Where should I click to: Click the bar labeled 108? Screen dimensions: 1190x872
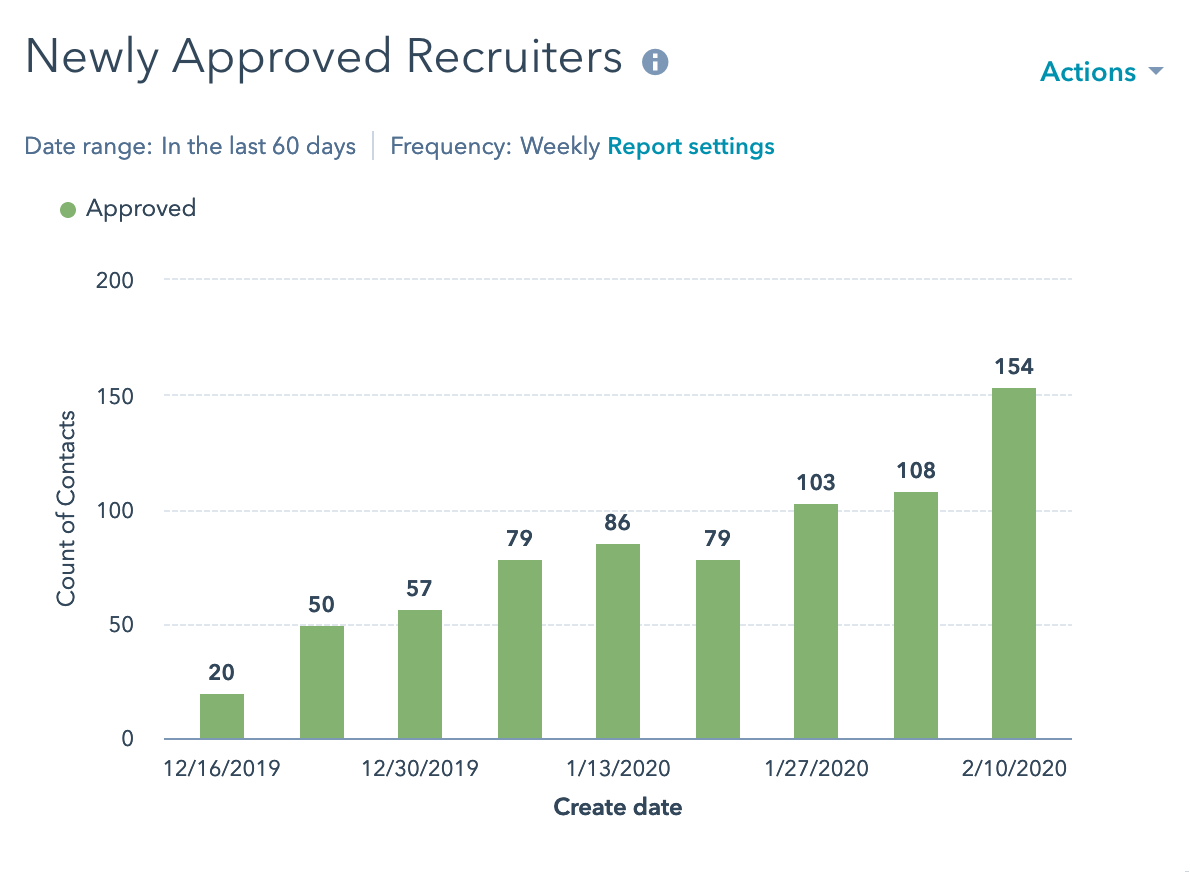click(916, 616)
